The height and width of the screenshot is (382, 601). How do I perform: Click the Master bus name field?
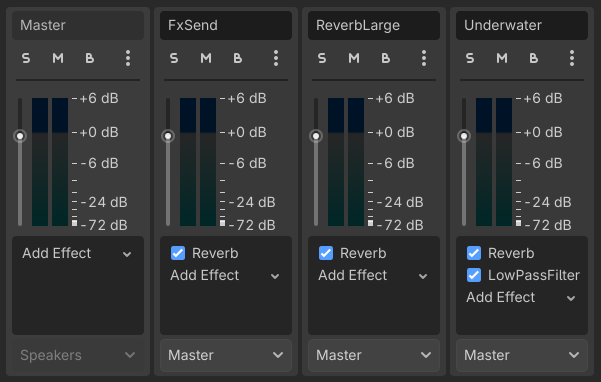coord(78,25)
